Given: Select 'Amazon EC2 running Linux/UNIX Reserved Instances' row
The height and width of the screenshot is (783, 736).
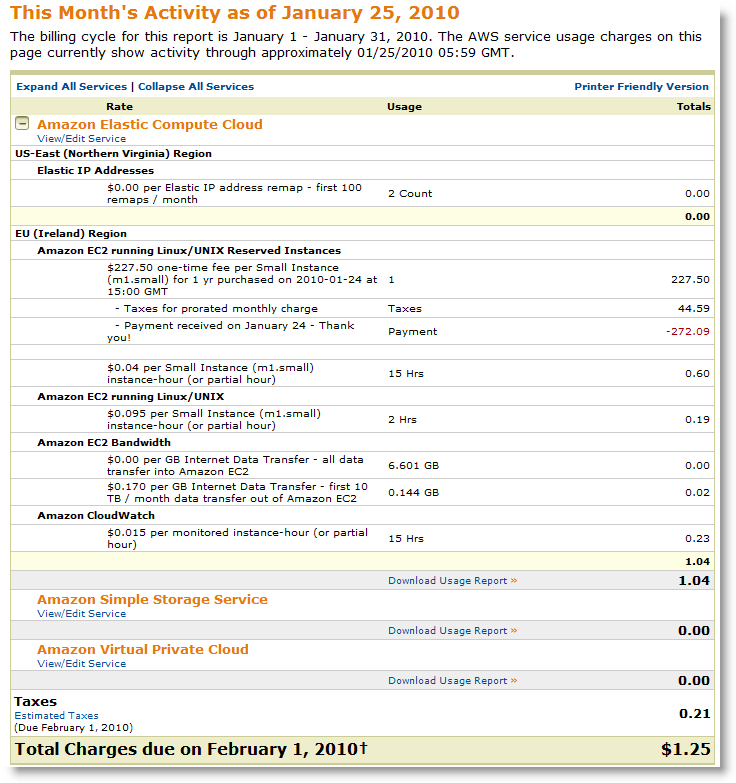Looking at the screenshot, I should (x=363, y=250).
